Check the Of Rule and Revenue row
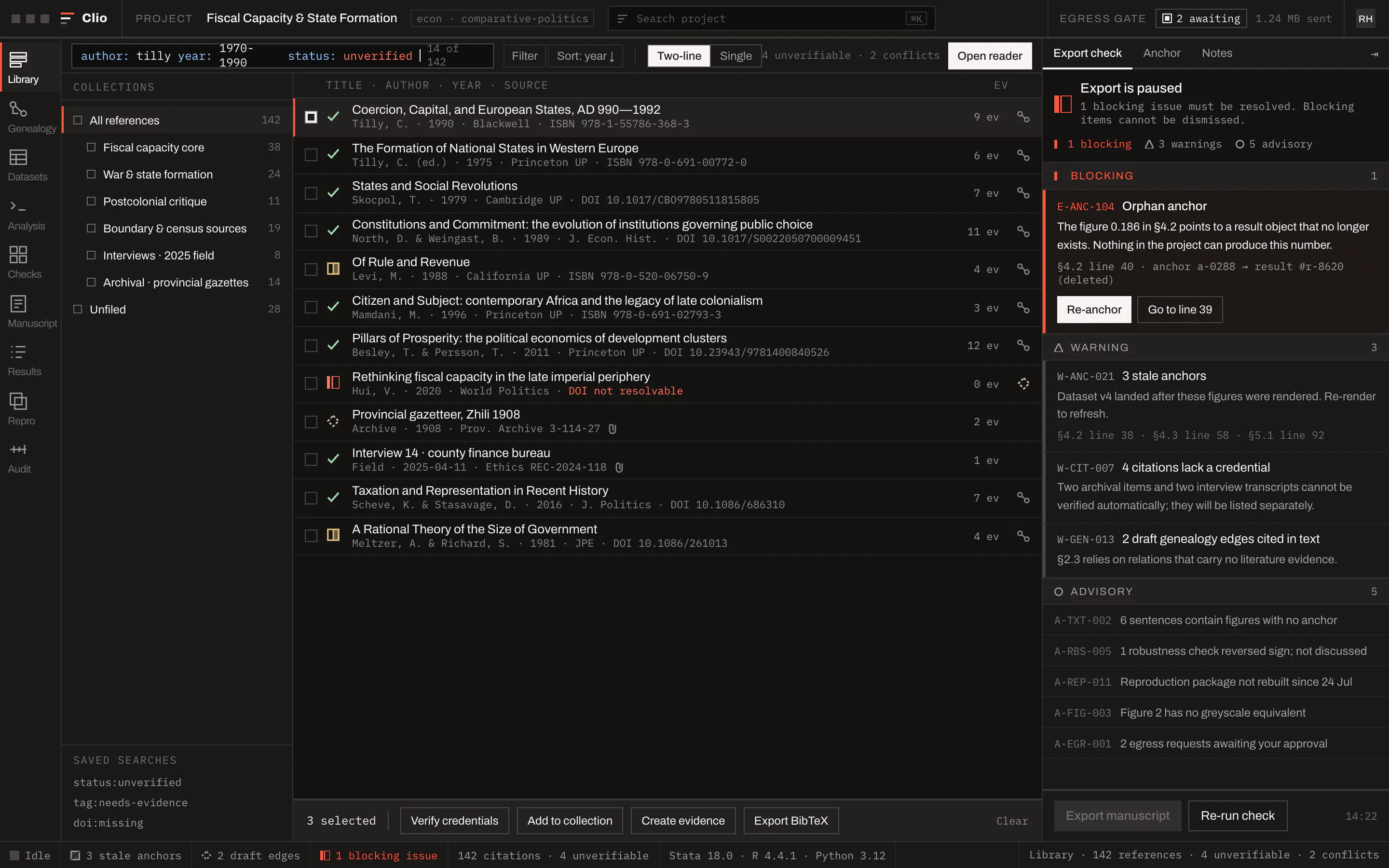 311,269
